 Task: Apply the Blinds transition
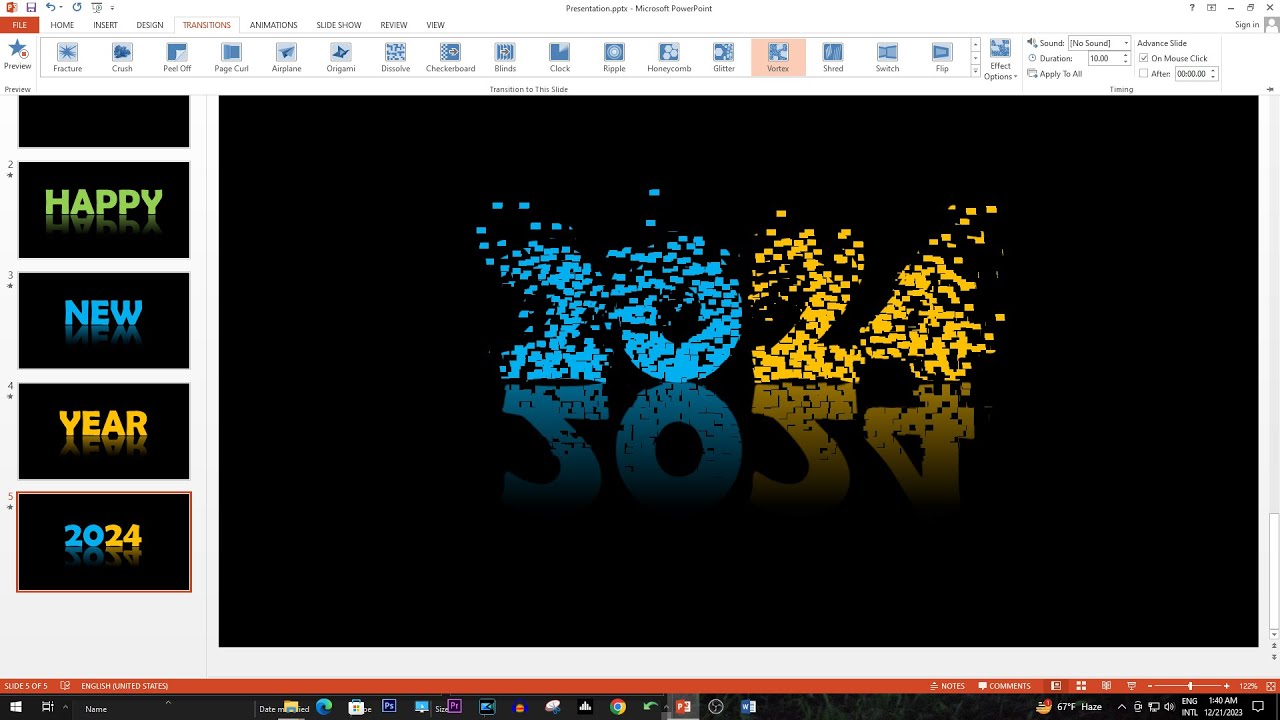tap(505, 57)
